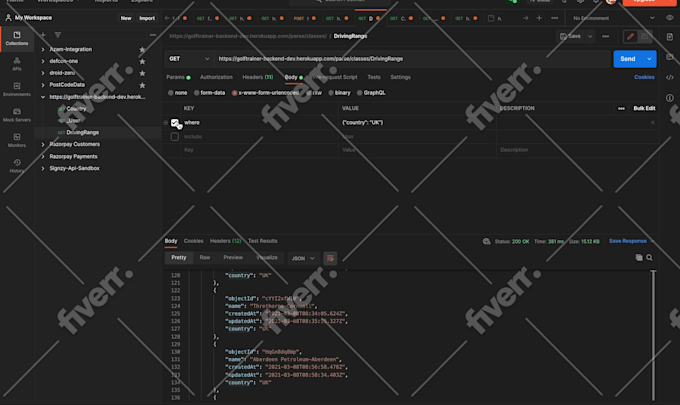This screenshot has height=405, width=680.
Task: Open the Monitors sidebar panel
Action: click(x=17, y=140)
